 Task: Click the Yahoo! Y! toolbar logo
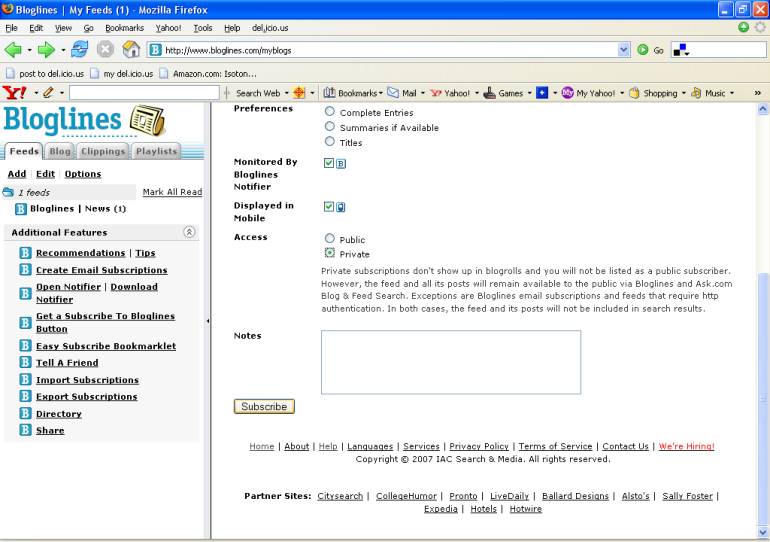point(14,92)
